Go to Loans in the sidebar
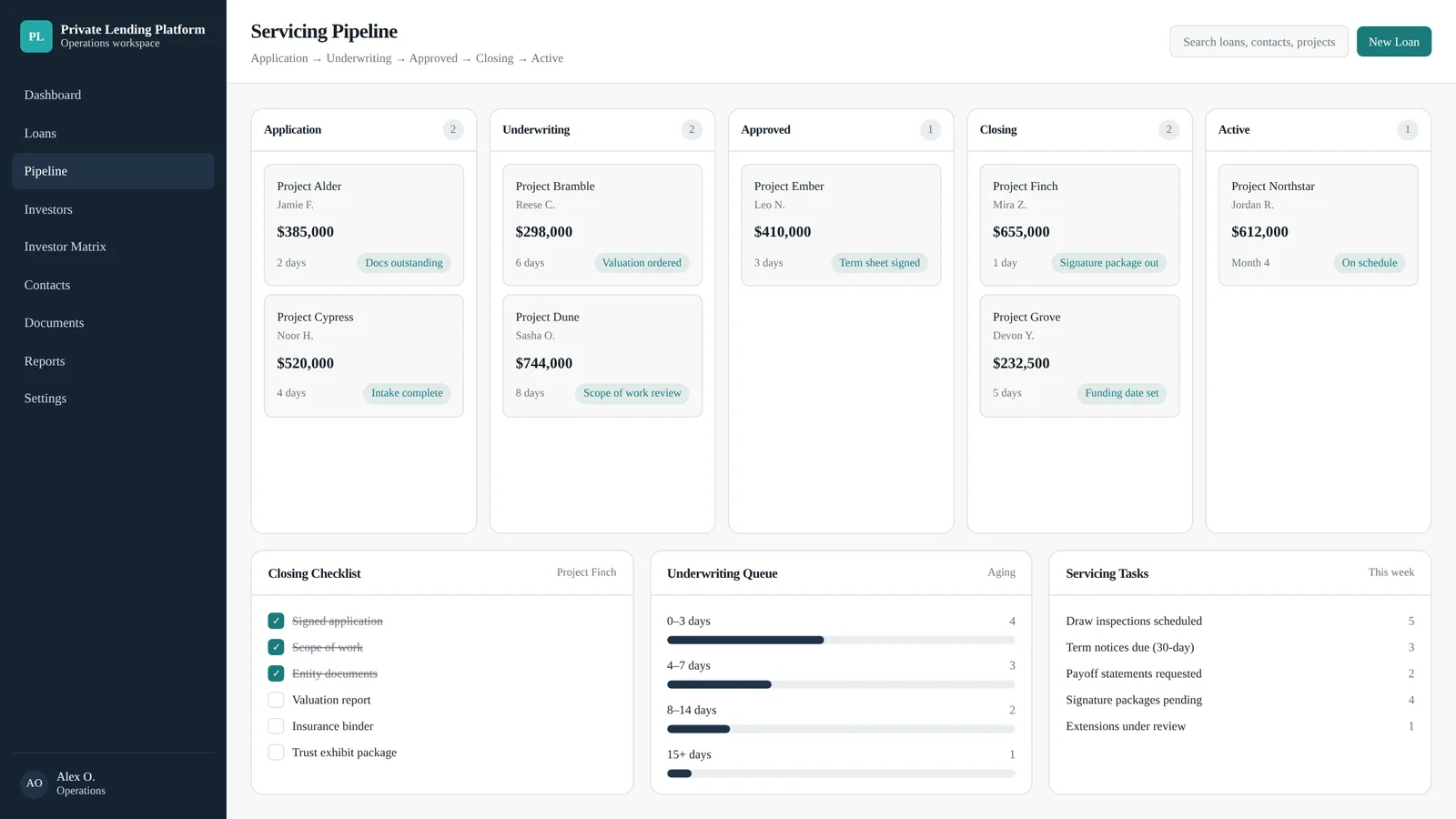This screenshot has width=1456, height=819. [x=113, y=133]
